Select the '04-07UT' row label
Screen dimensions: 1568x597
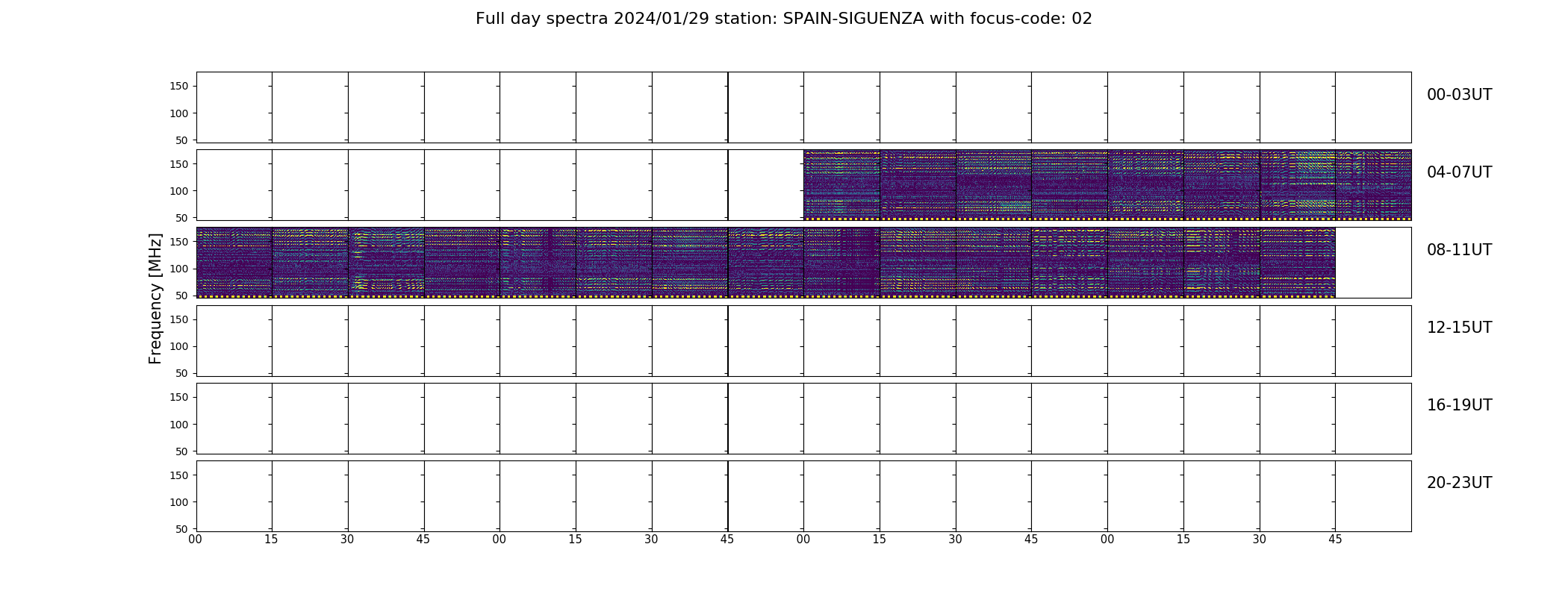point(1459,172)
